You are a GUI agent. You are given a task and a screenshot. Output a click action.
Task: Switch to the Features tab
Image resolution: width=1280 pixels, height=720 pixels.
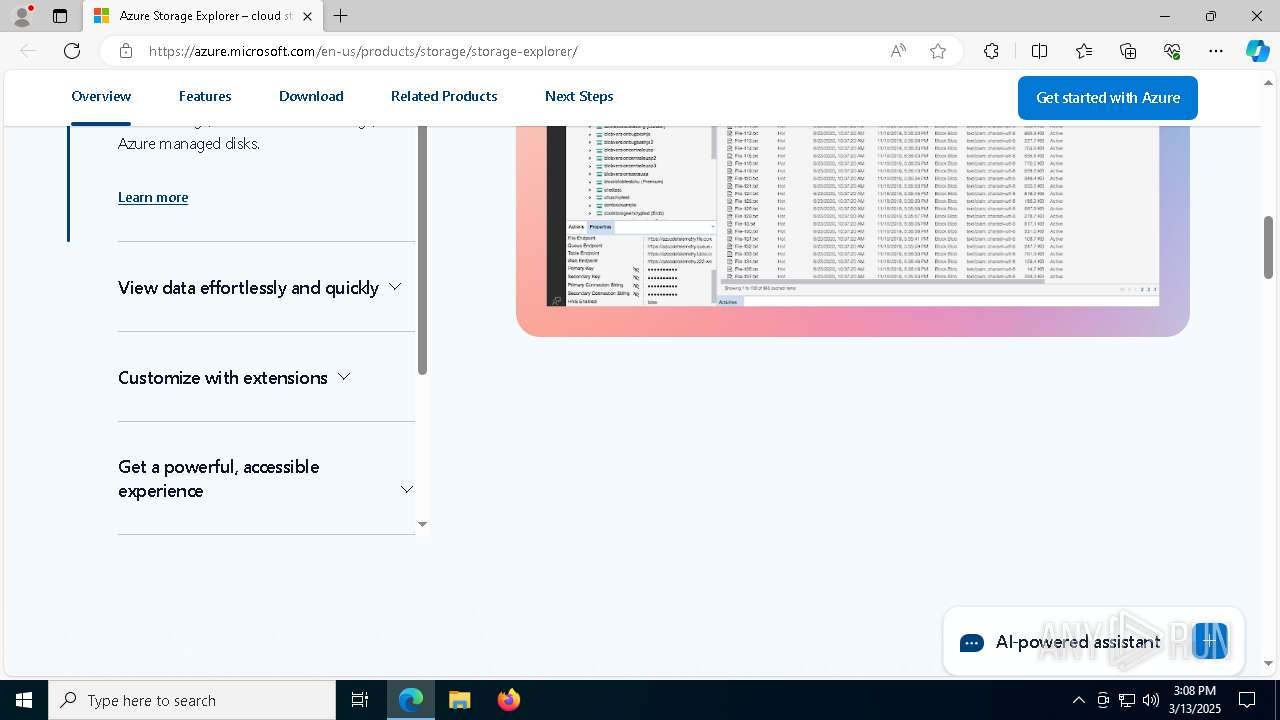click(x=205, y=96)
